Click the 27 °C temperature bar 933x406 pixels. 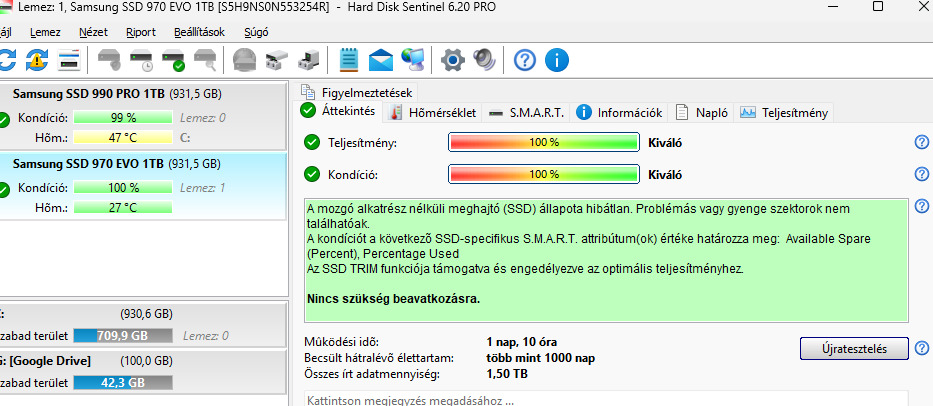point(123,208)
